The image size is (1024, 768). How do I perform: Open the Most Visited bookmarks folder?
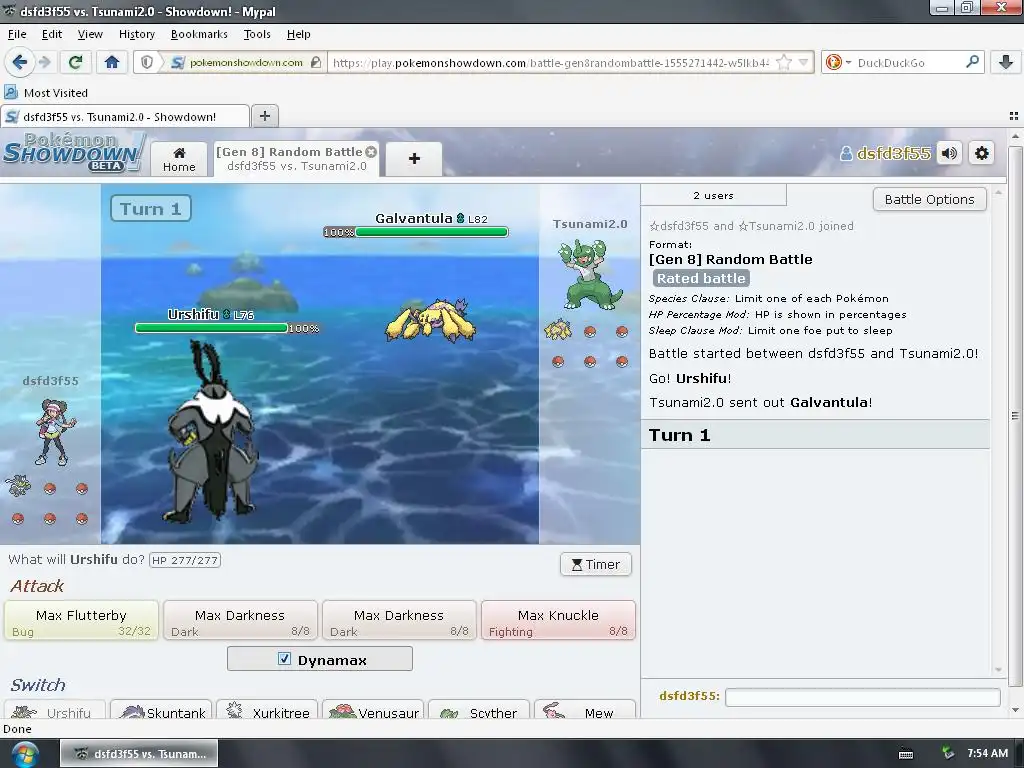[46, 93]
